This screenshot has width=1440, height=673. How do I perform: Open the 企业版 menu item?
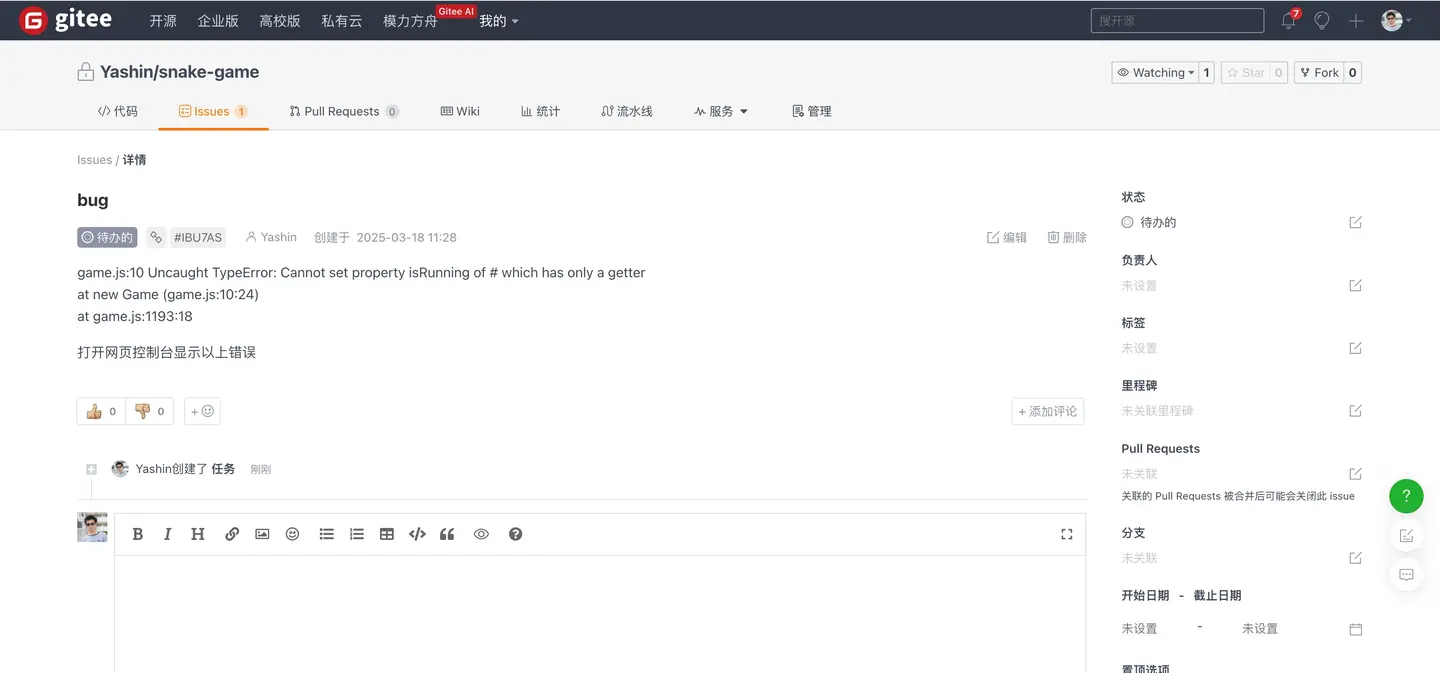pyautogui.click(x=218, y=20)
